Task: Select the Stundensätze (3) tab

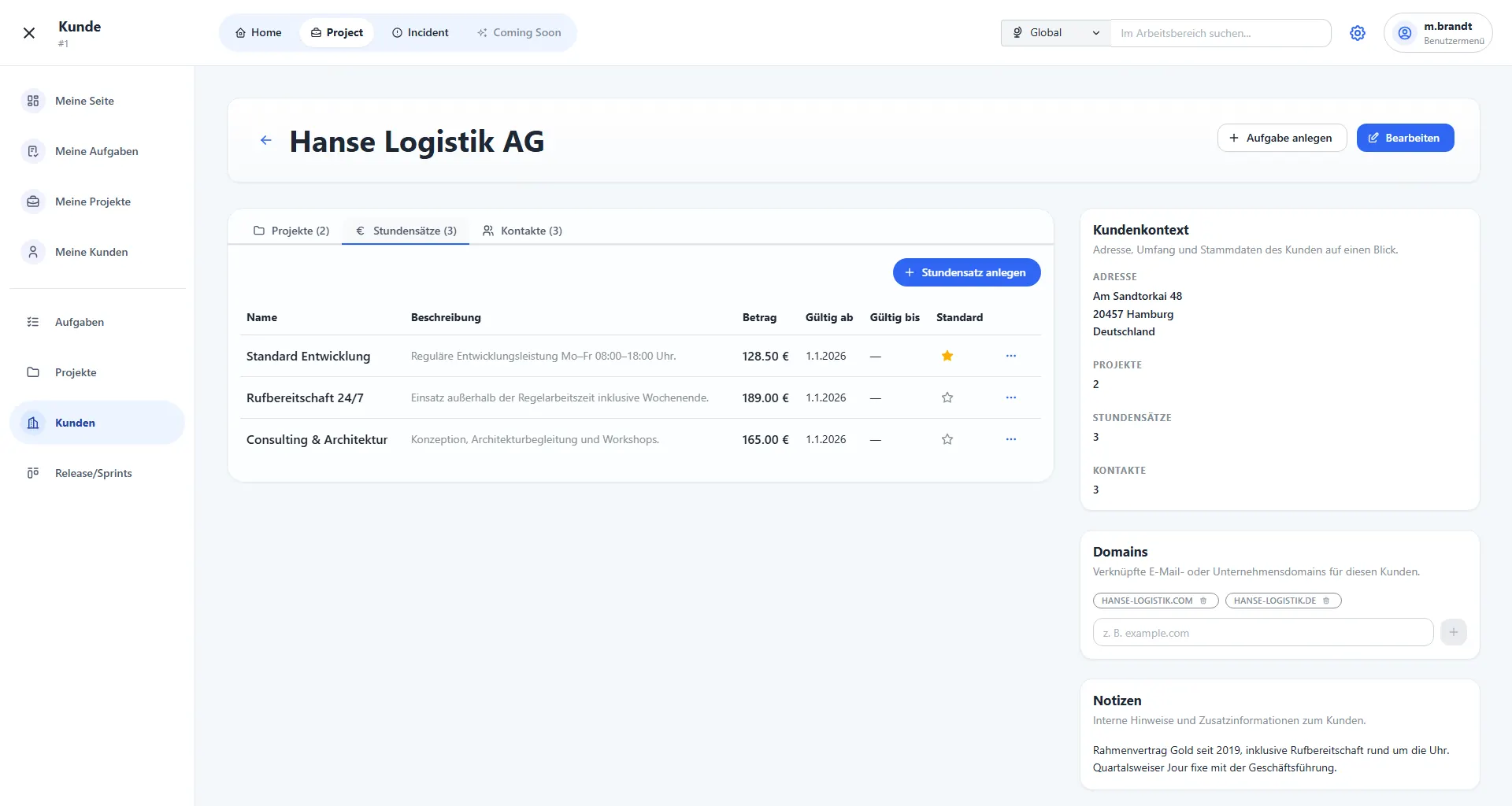Action: coord(406,231)
